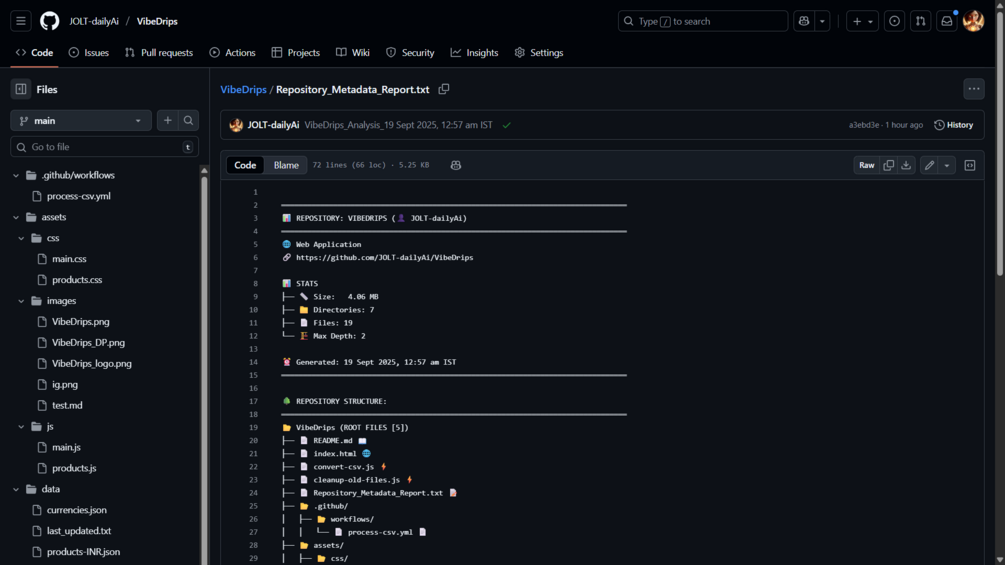
Task: Copy file path next to filename
Action: coord(444,89)
